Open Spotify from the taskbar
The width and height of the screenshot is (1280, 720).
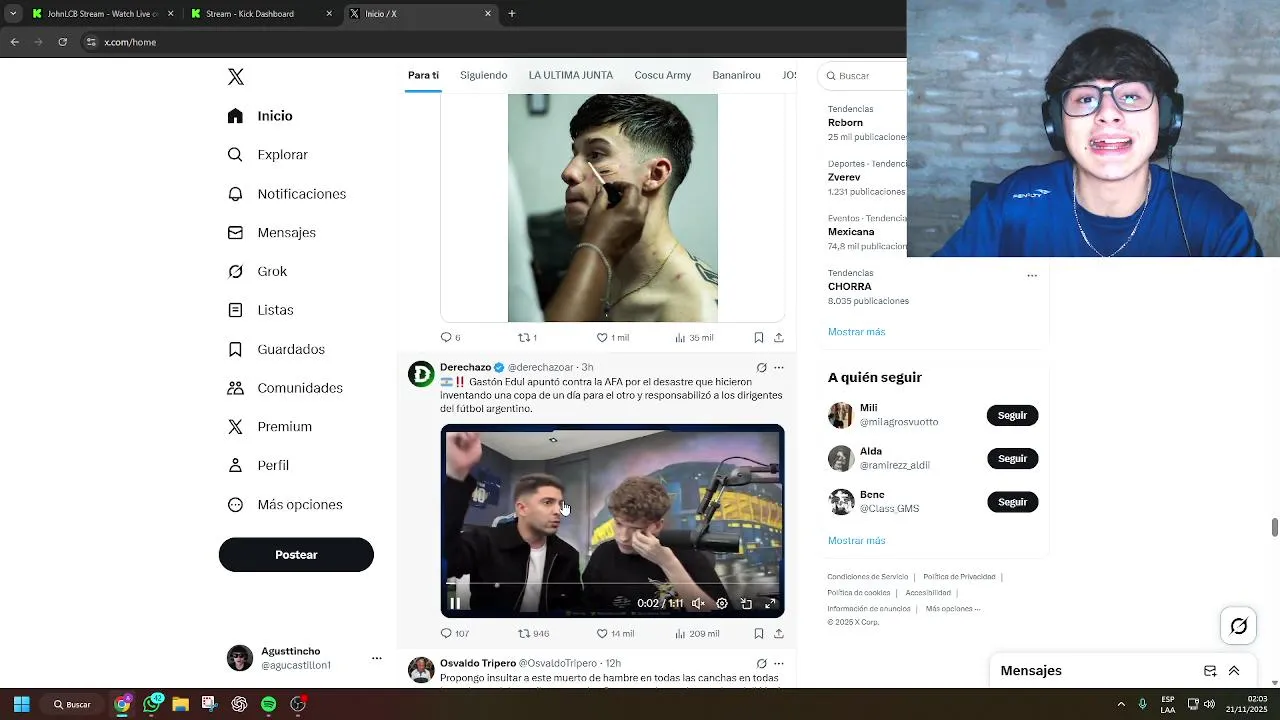(268, 704)
